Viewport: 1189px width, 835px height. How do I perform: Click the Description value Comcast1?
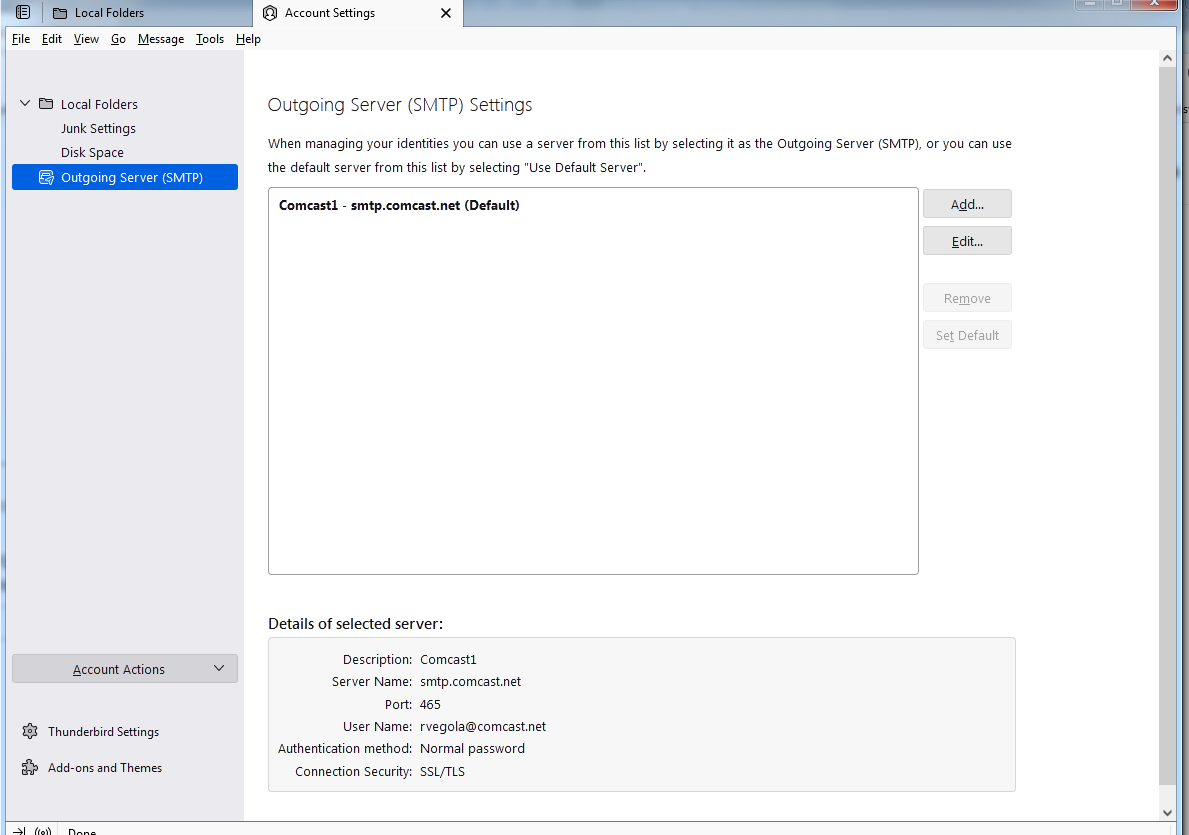(x=448, y=660)
